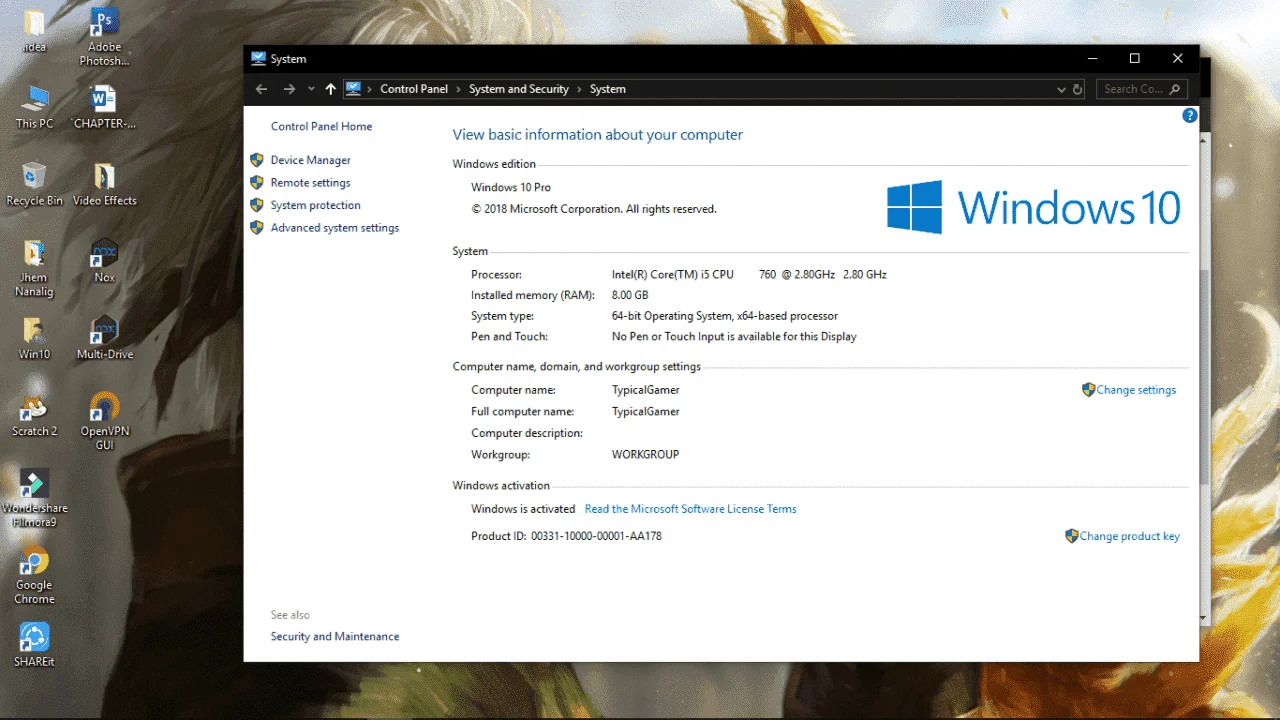Click the installed memory value '8.00 GB'
The height and width of the screenshot is (720, 1280).
[x=630, y=296]
